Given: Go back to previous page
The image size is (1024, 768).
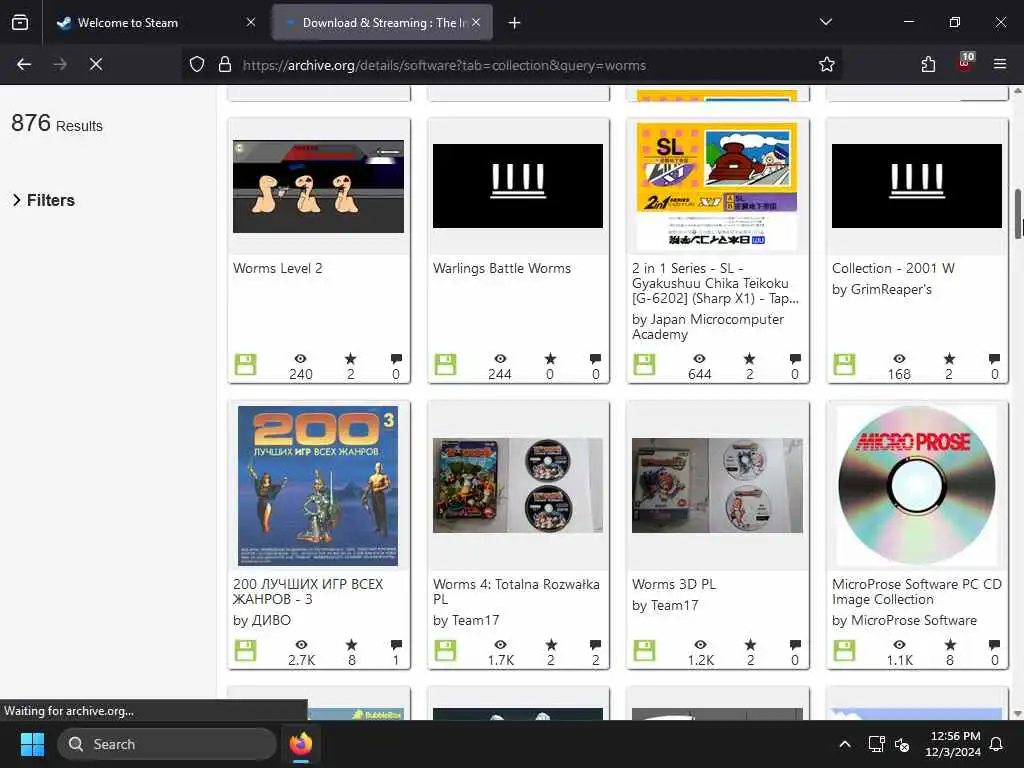Looking at the screenshot, I should pyautogui.click(x=24, y=64).
